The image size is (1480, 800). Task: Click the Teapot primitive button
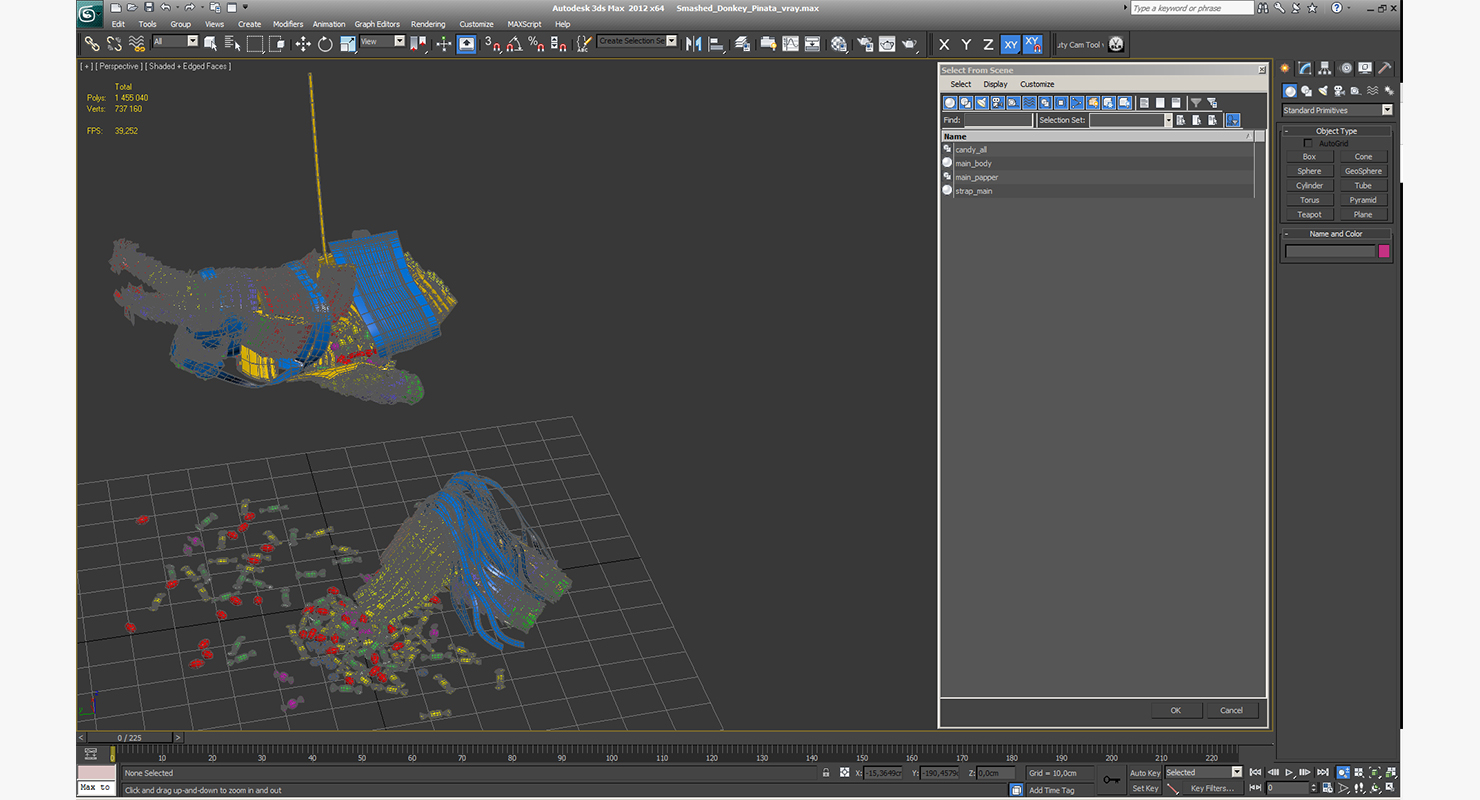(1309, 215)
